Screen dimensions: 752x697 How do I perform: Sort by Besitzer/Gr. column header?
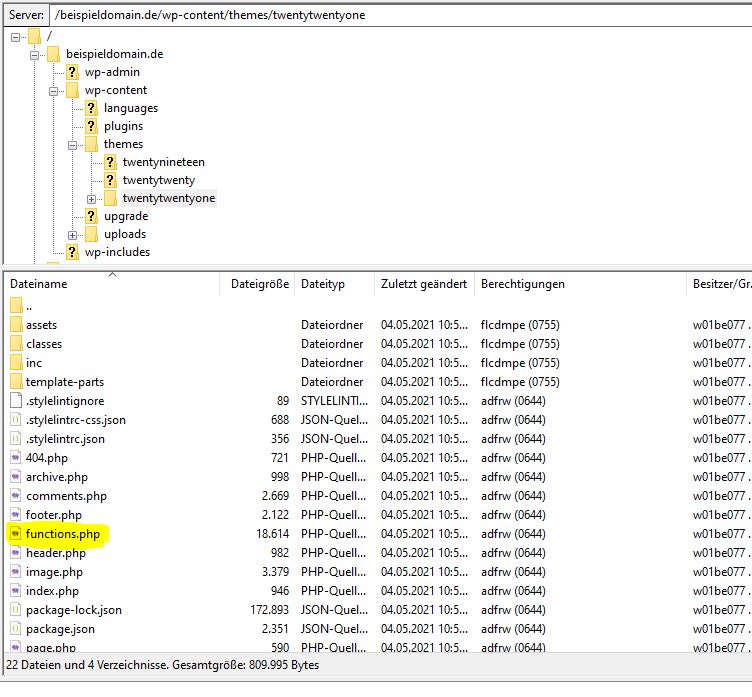[x=719, y=284]
